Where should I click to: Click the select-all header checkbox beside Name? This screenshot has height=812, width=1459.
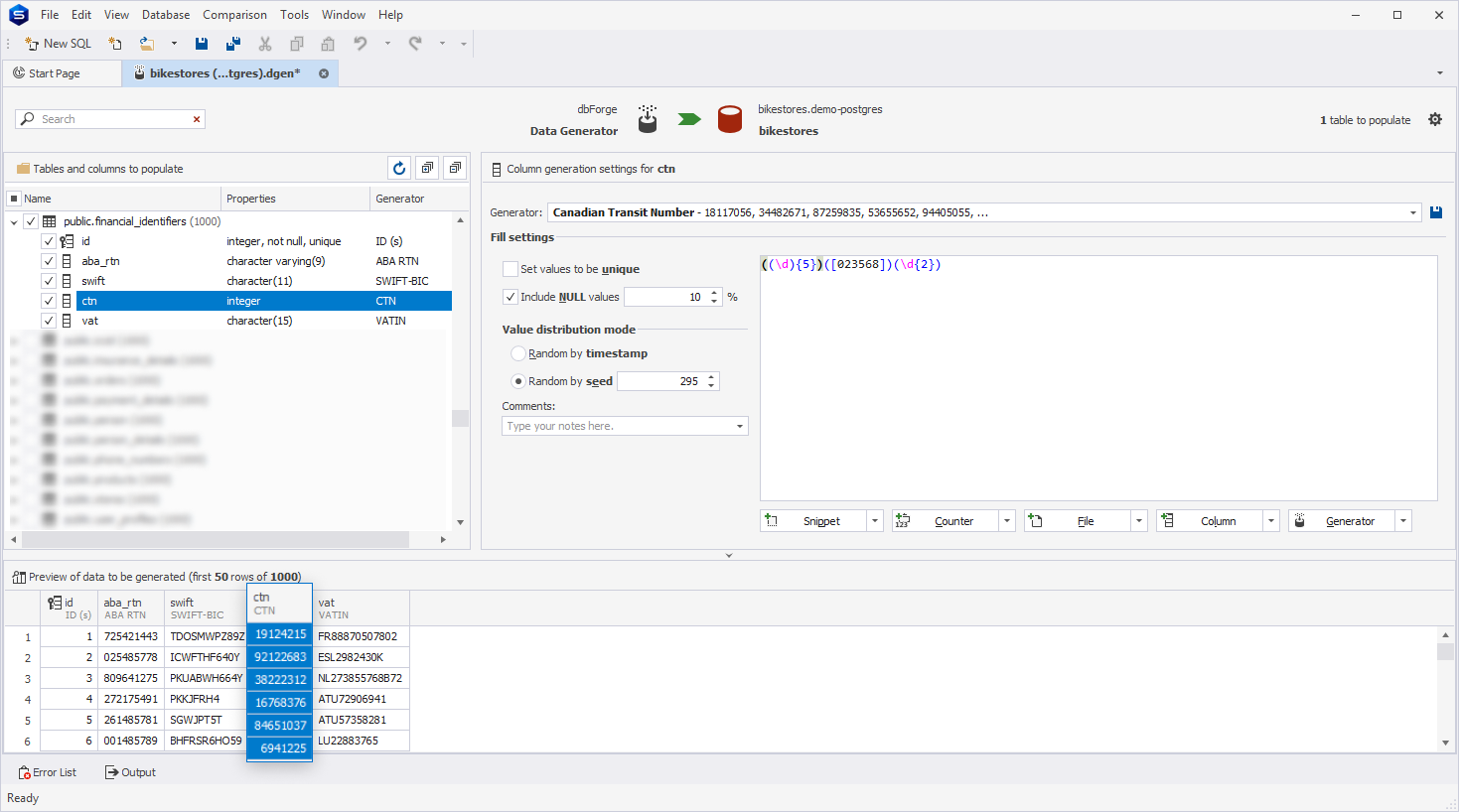coord(14,199)
